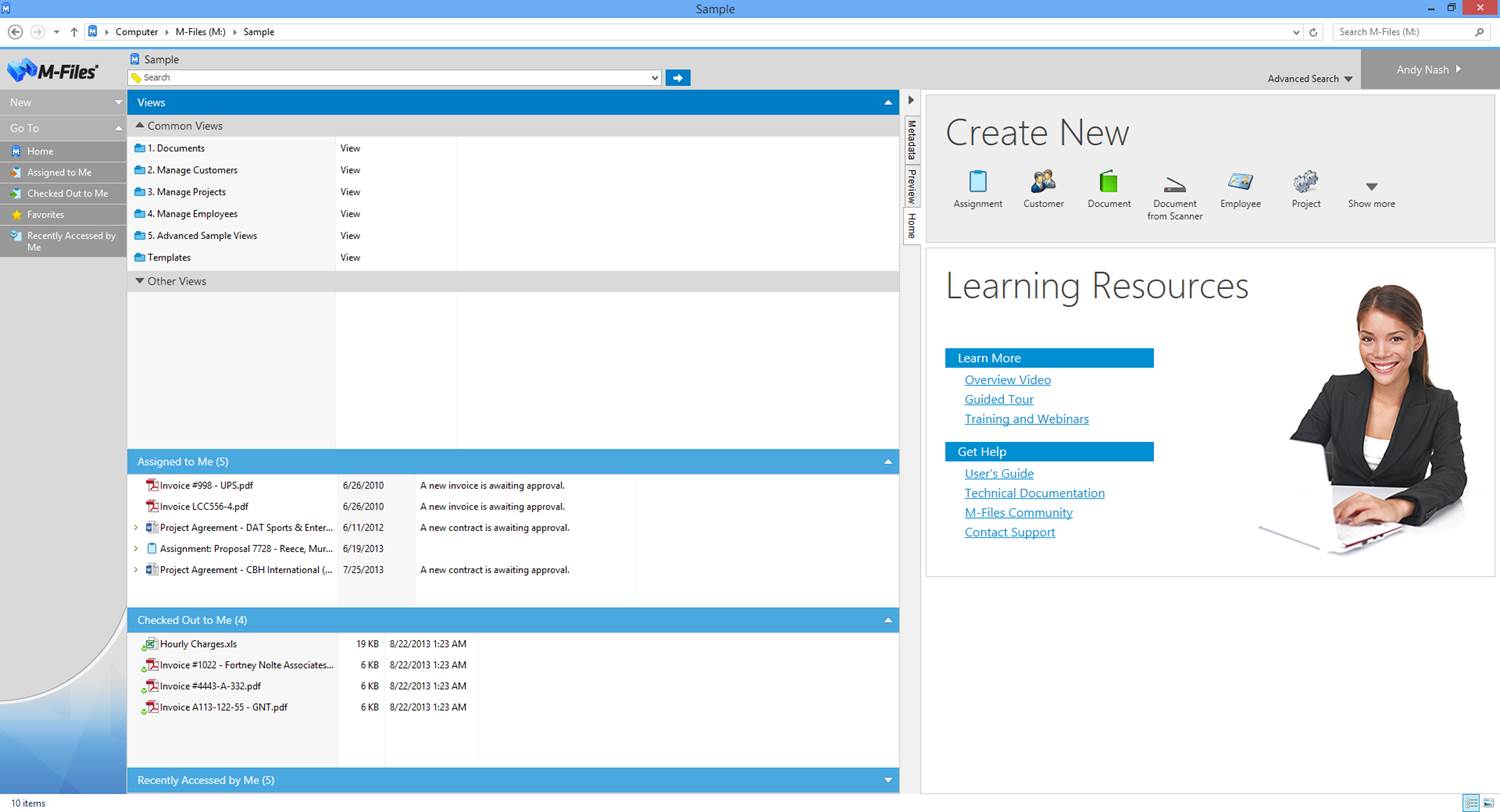The width and height of the screenshot is (1500, 812).
Task: Open Assigned to Me in the sidebar
Action: click(x=63, y=172)
